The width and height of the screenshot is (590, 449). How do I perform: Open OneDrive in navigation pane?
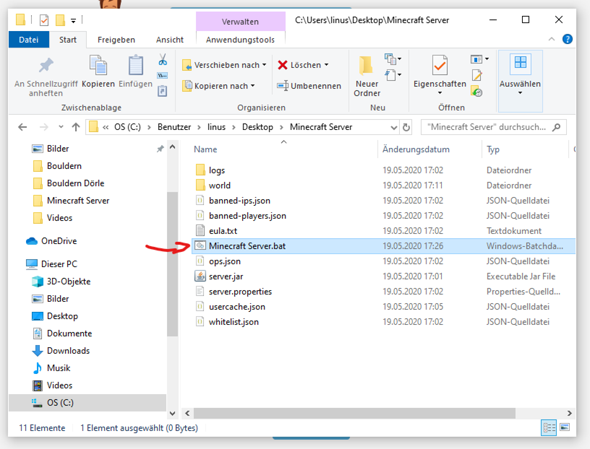tap(52, 241)
